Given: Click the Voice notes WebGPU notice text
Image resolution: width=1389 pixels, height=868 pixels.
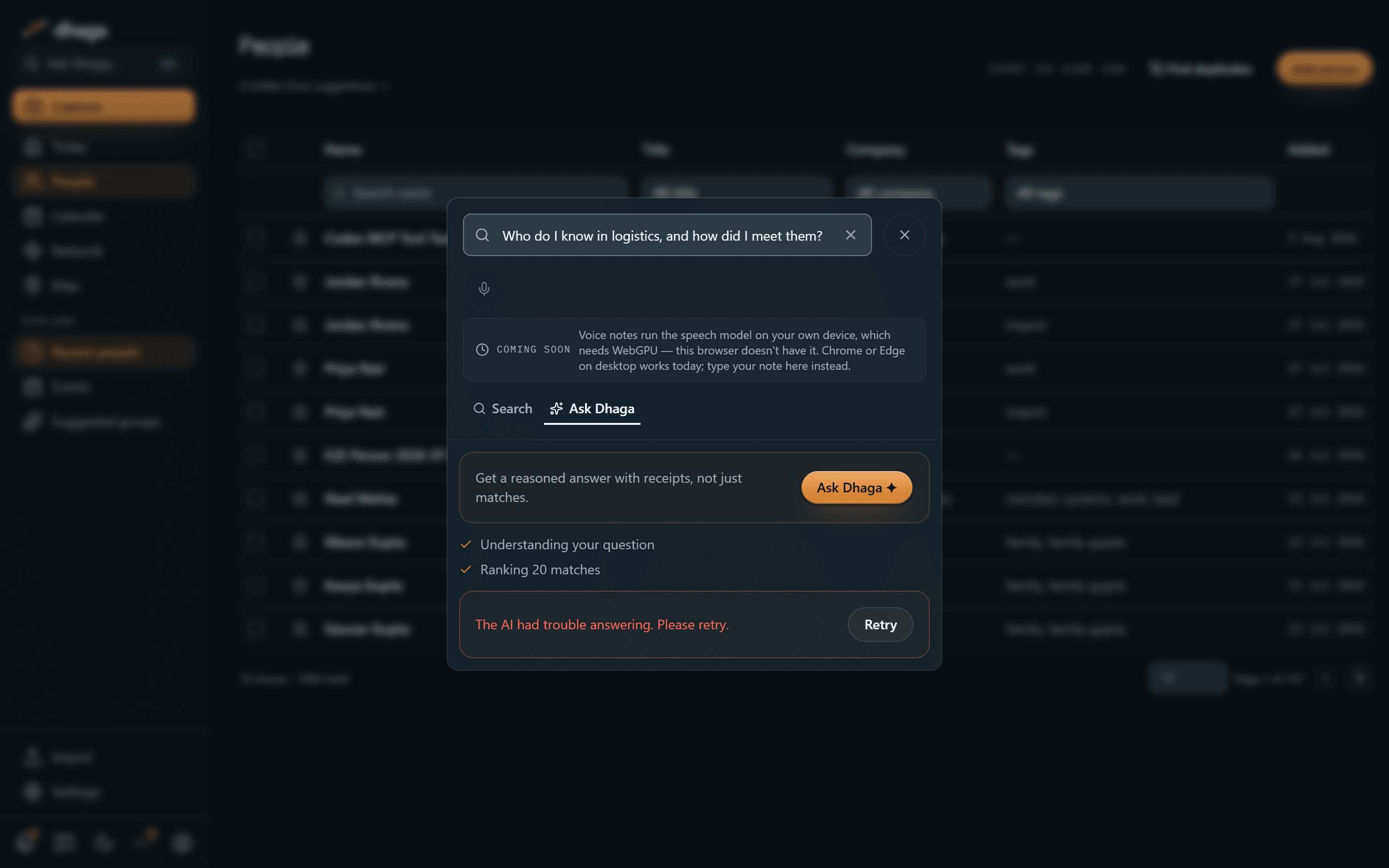Looking at the screenshot, I should (742, 350).
